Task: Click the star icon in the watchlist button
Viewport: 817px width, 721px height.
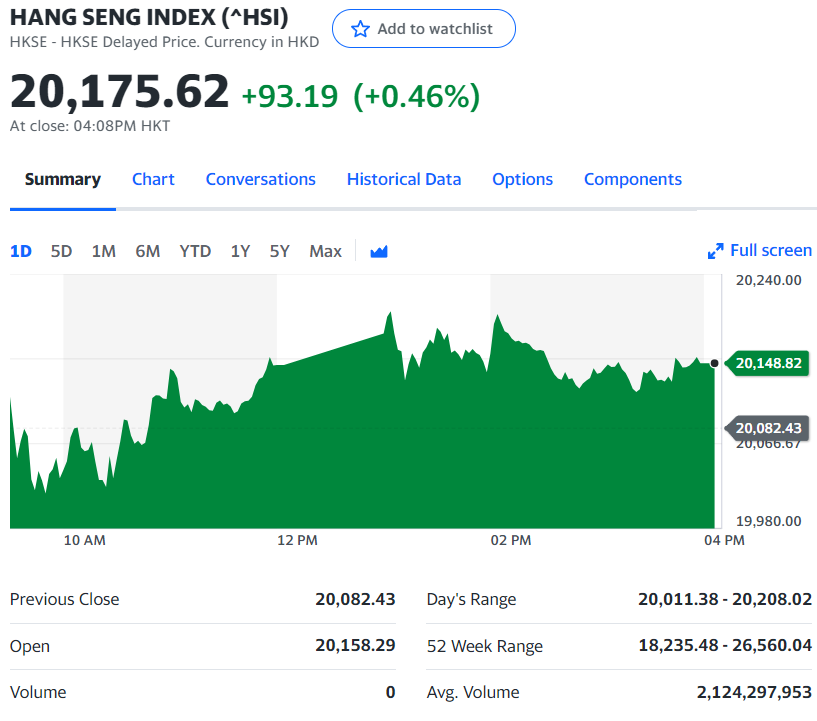Action: pos(360,29)
